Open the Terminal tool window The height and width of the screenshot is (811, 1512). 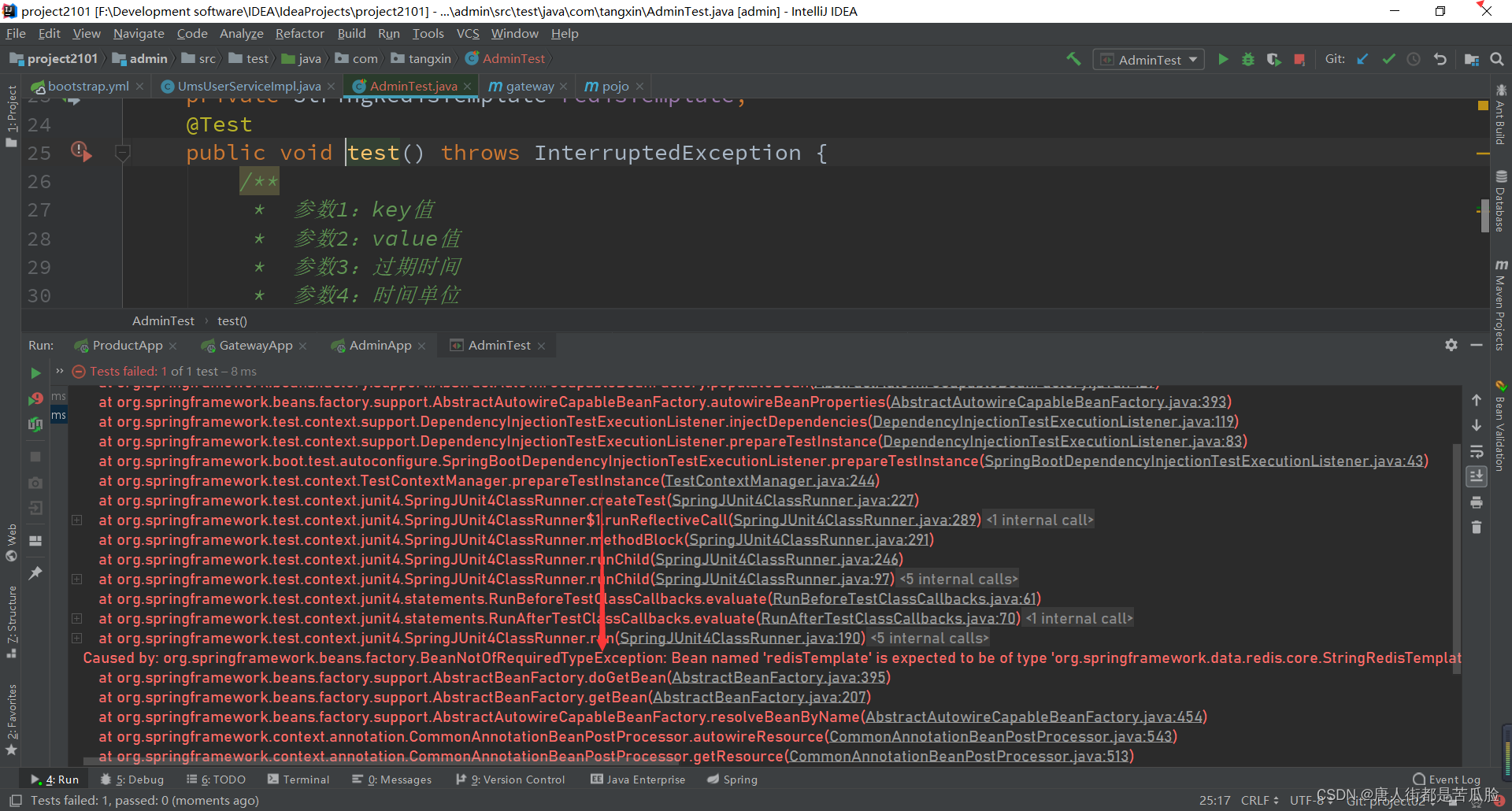(x=298, y=780)
